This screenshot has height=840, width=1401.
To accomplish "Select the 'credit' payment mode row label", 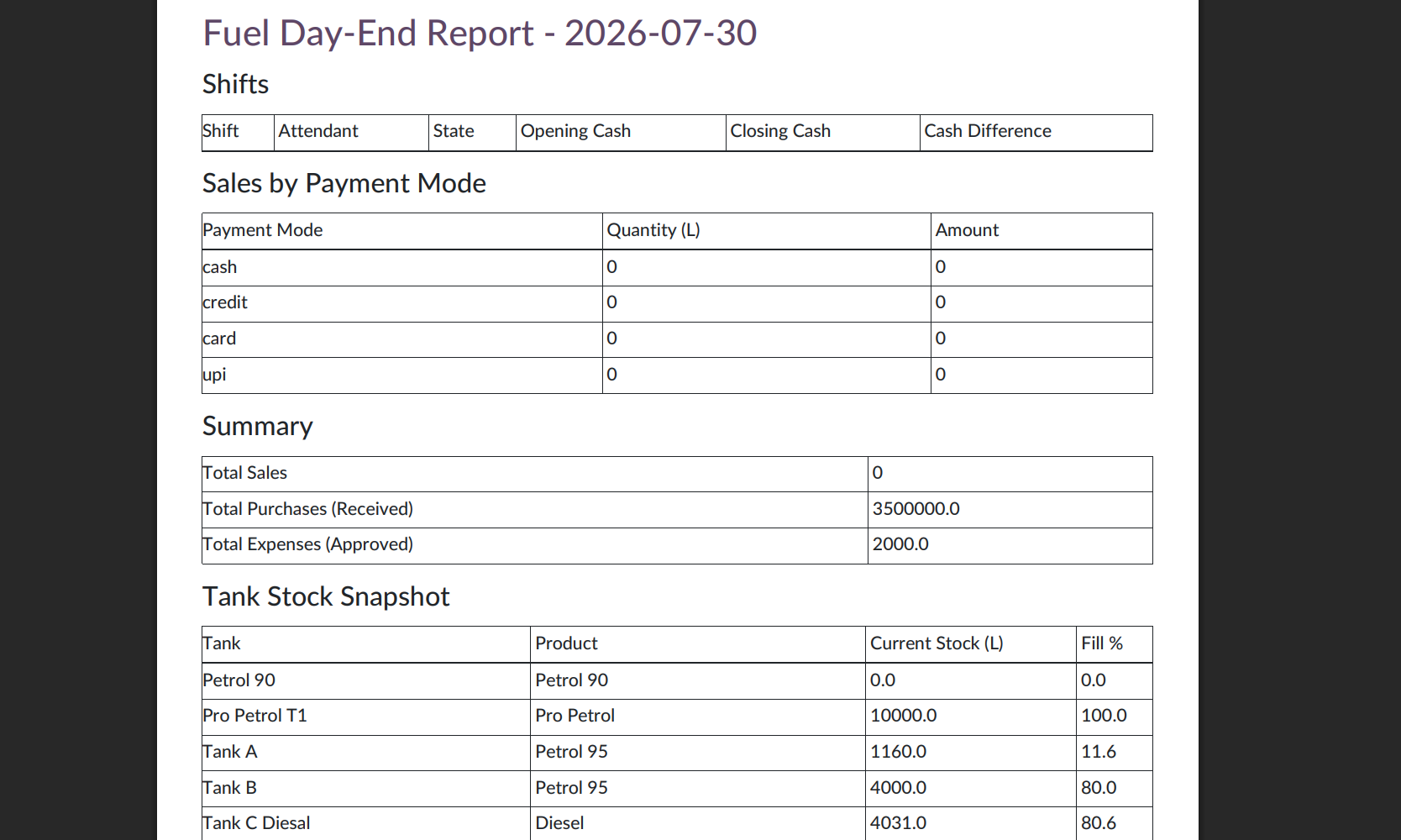I will (x=225, y=302).
